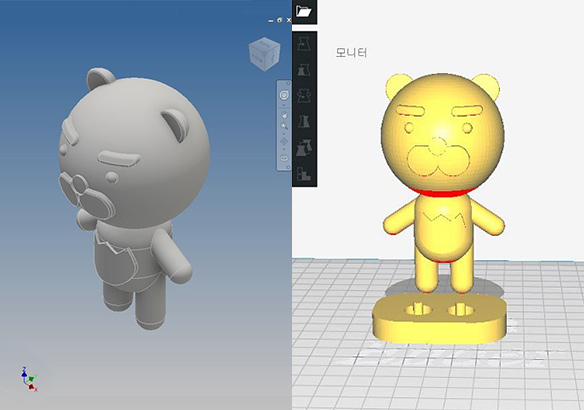Image resolution: width=584 pixels, height=410 pixels.
Task: Select the Support Blocker tool in Cura
Action: pyautogui.click(x=304, y=173)
